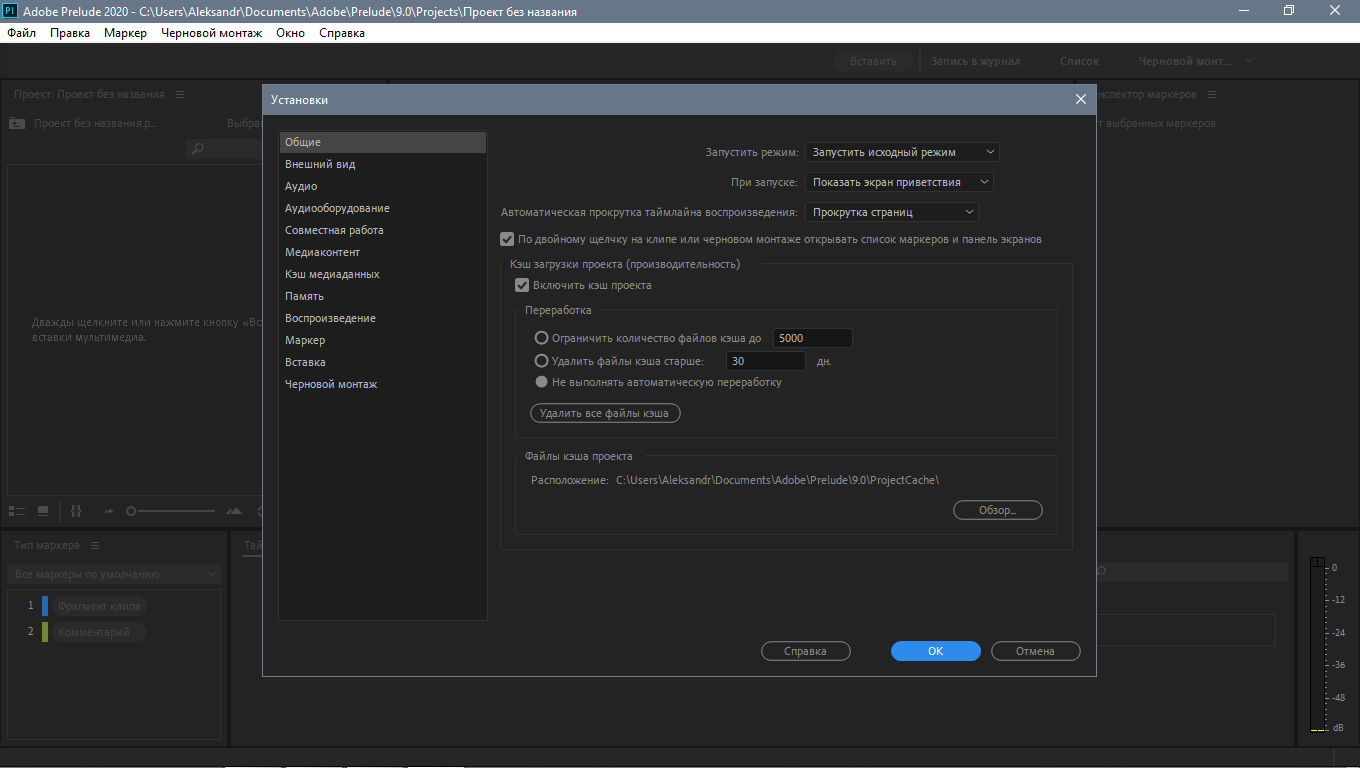
Task: Click the small mountain zoom-out icon
Action: tap(109, 511)
